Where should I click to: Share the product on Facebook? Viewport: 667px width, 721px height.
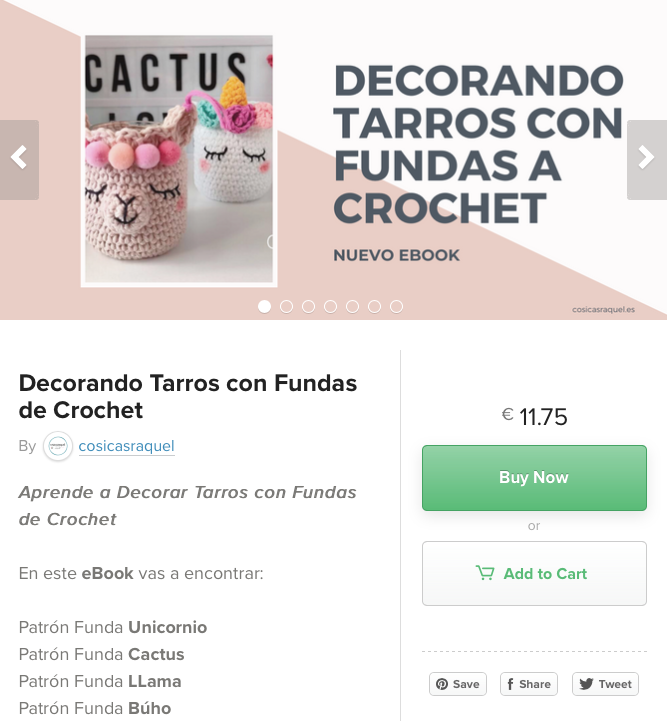click(x=529, y=684)
